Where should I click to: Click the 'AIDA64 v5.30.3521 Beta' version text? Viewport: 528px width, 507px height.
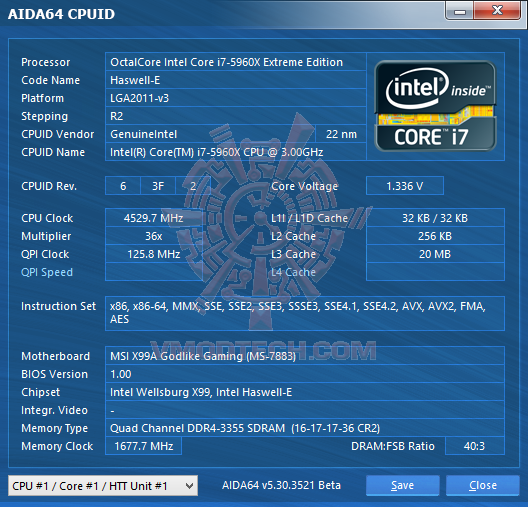(281, 485)
